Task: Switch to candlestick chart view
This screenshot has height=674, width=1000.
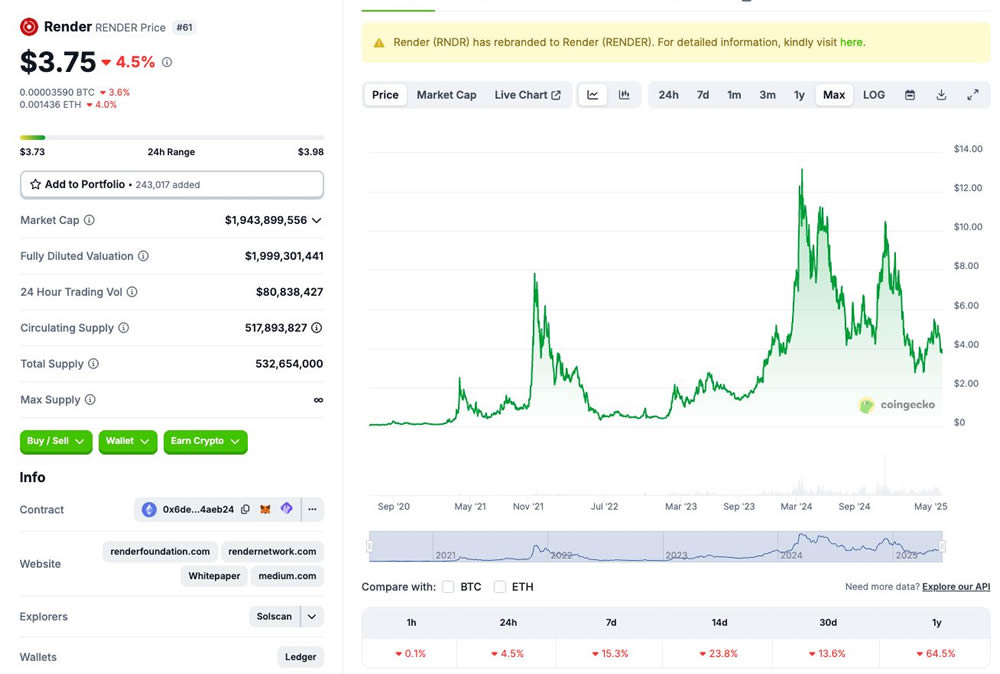Action: click(624, 95)
